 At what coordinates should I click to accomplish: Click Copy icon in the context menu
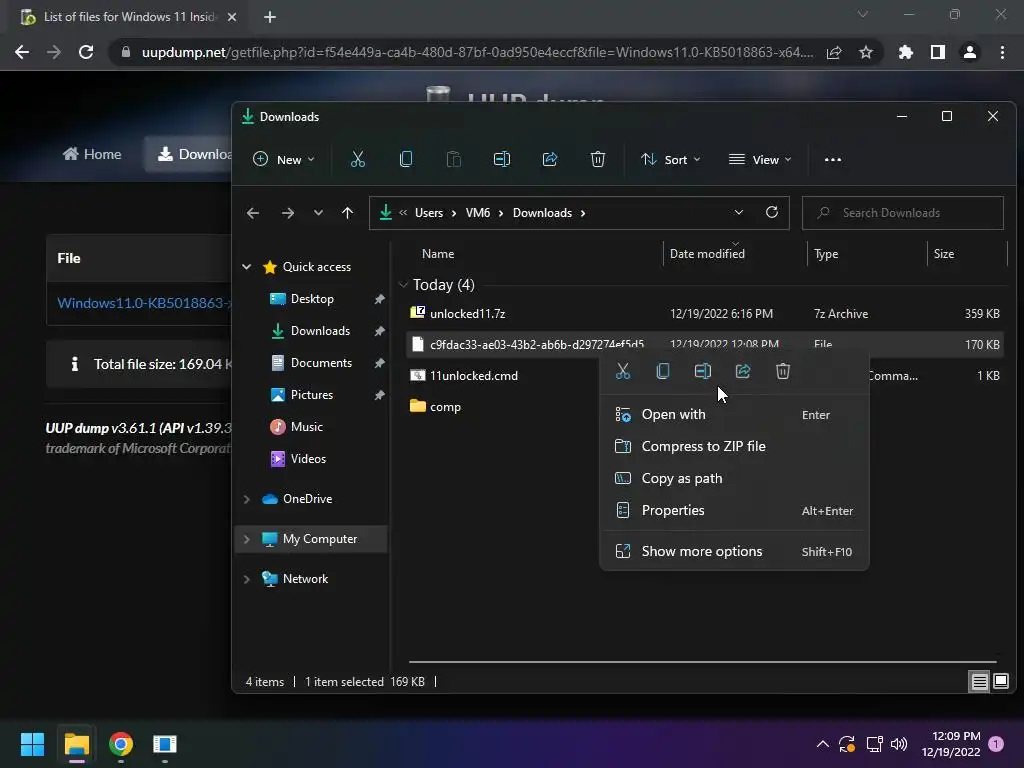[663, 372]
